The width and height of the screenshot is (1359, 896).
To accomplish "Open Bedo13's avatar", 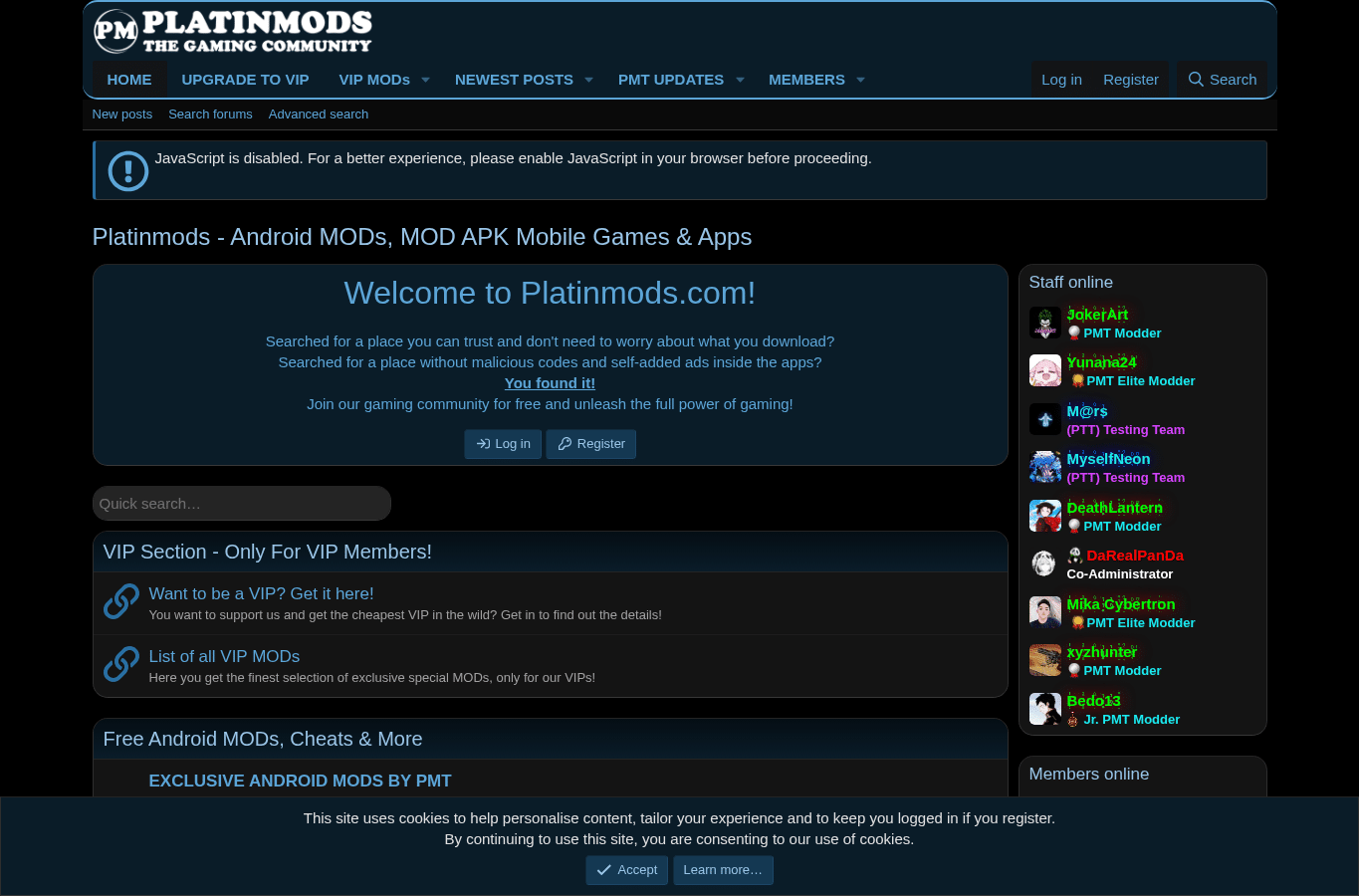I will (x=1045, y=709).
